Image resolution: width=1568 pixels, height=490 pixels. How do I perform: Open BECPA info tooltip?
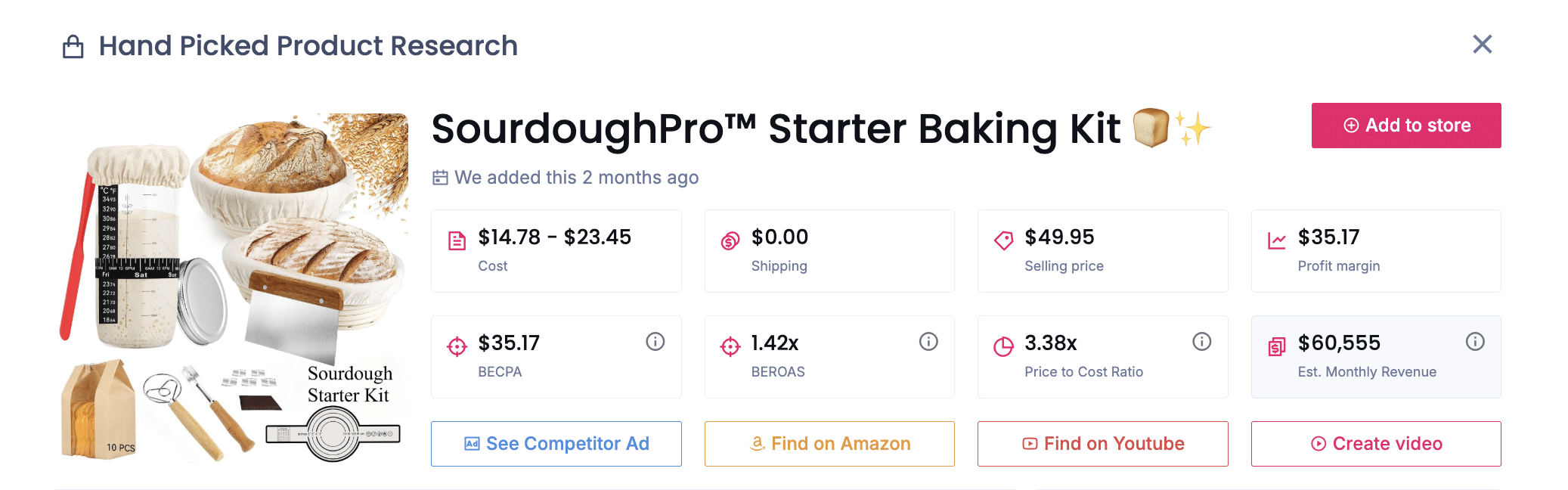coord(655,340)
